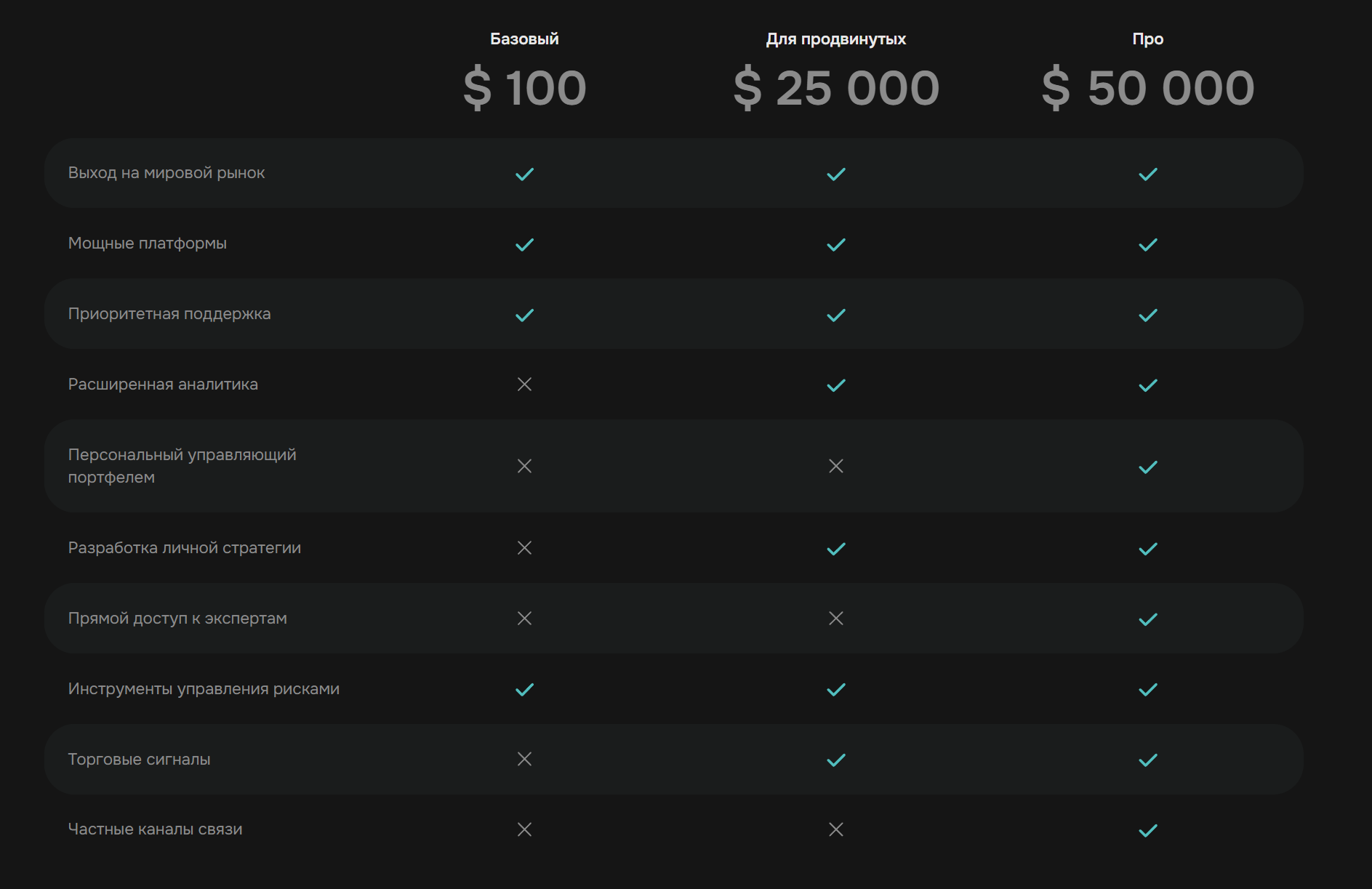The width and height of the screenshot is (1372, 889).
Task: Click the Про checkmark for Частные каналы связи
Action: click(x=1148, y=831)
